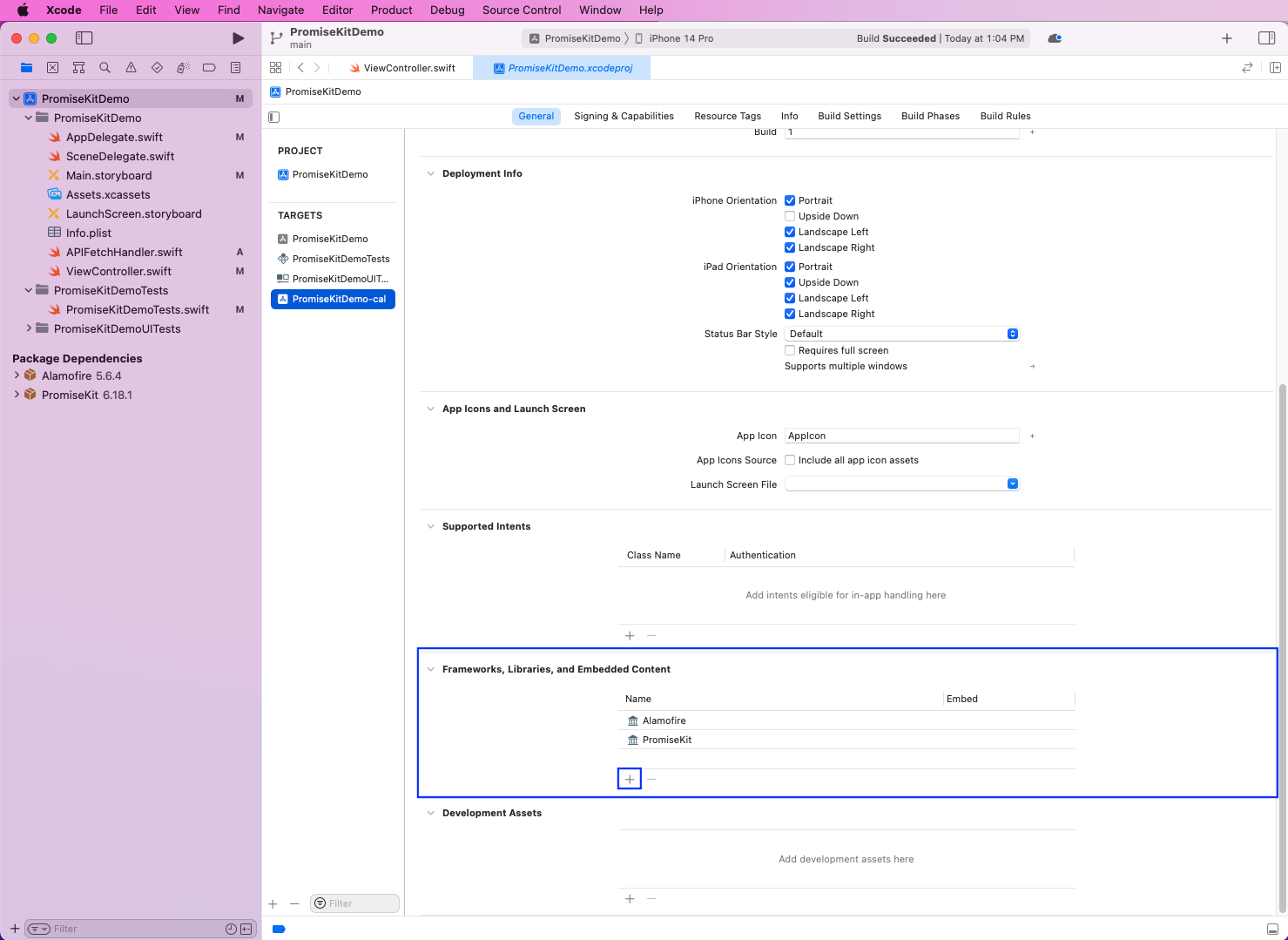Open the source control navigator icon

52,67
